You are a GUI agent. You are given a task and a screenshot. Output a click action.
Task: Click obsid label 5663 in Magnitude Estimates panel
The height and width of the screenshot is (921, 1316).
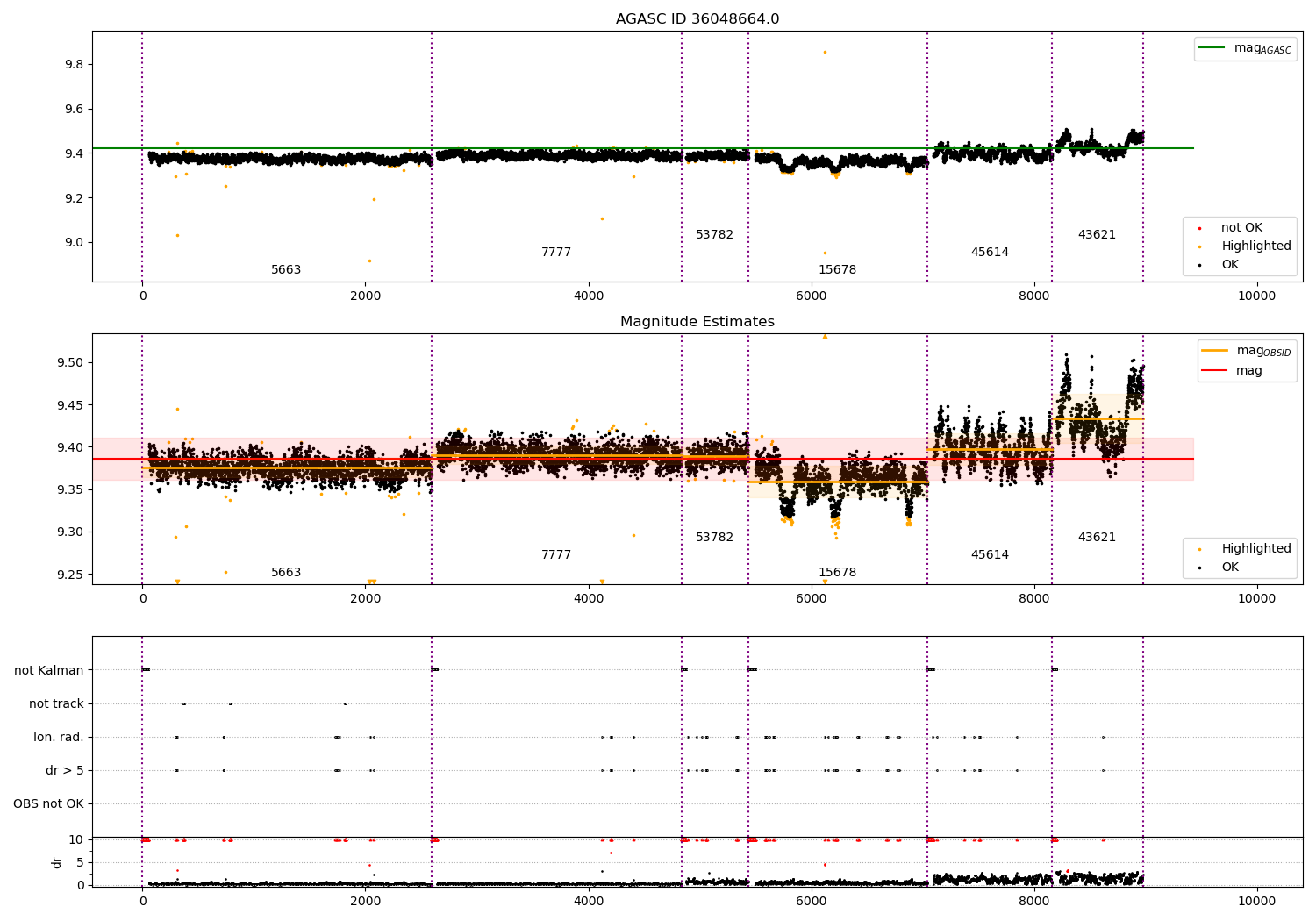click(x=286, y=573)
